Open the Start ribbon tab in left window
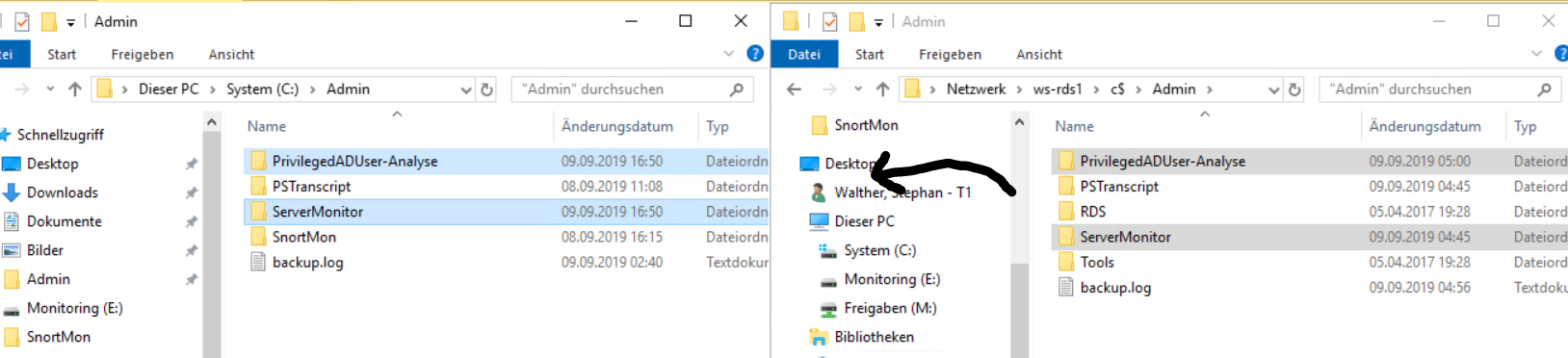The width and height of the screenshot is (1568, 358). 62,55
